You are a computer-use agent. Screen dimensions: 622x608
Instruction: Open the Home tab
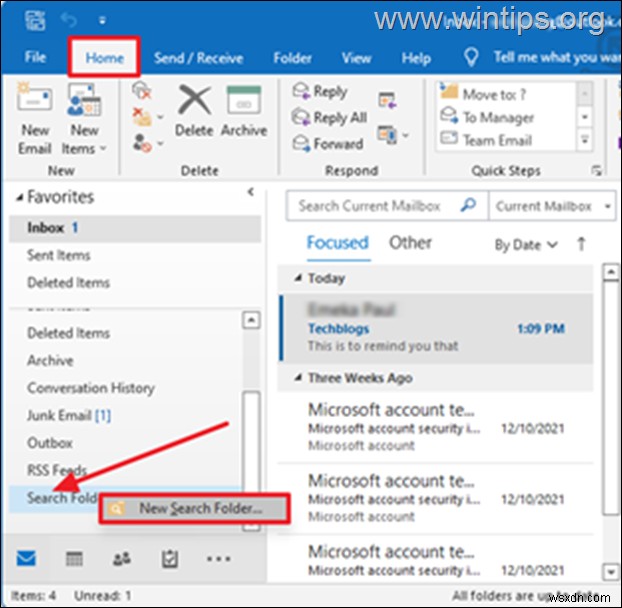tap(104, 58)
